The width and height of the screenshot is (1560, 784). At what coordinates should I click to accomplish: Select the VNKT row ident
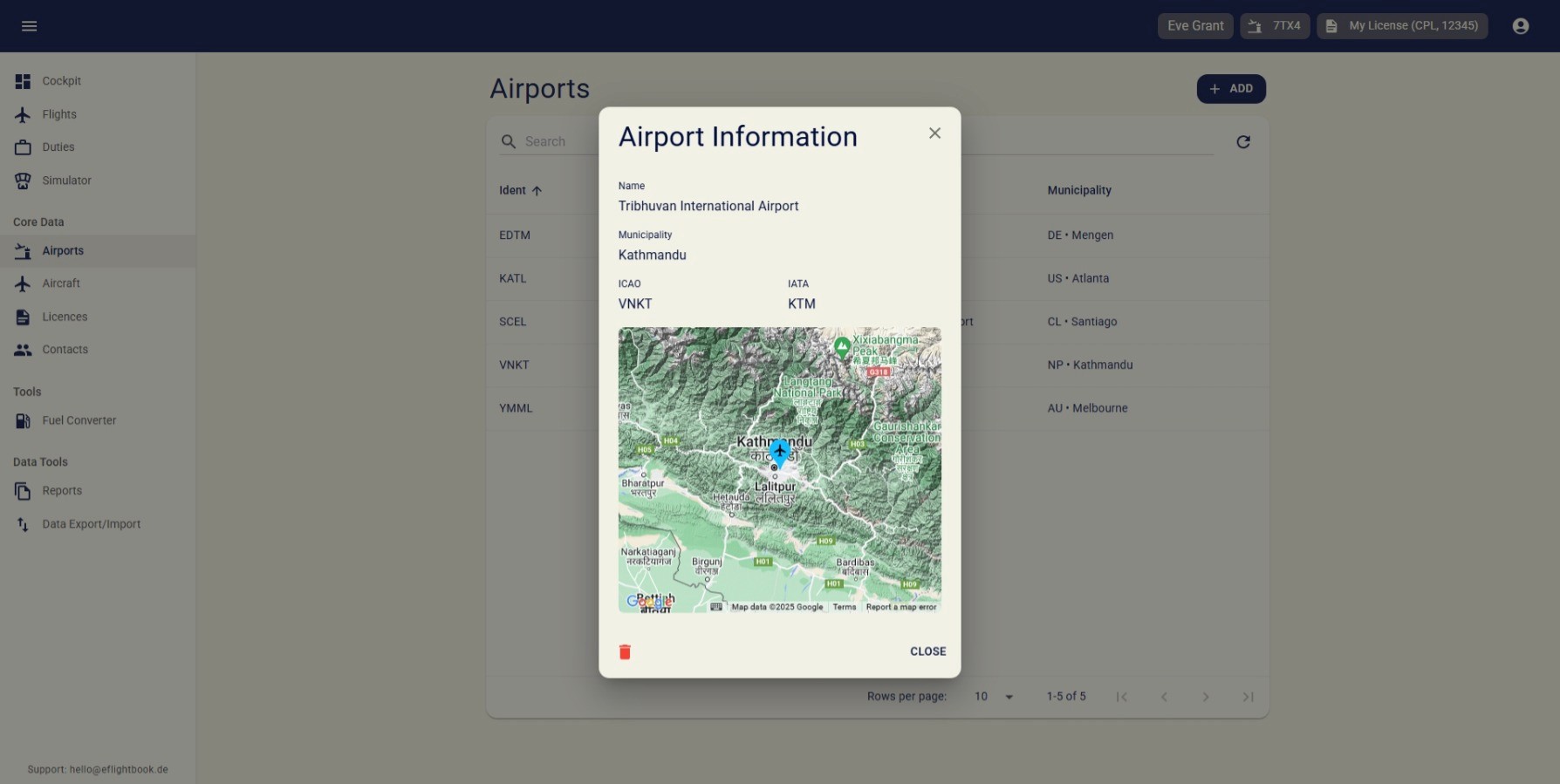(514, 365)
